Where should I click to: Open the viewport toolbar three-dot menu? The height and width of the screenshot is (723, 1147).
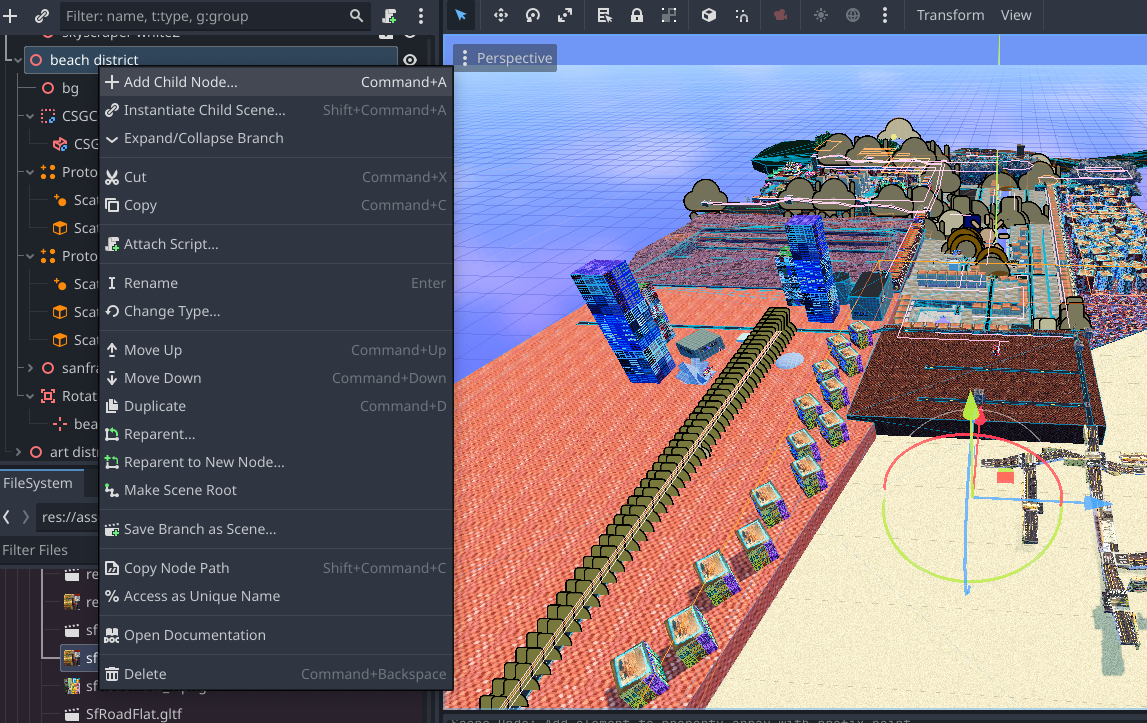coord(885,15)
